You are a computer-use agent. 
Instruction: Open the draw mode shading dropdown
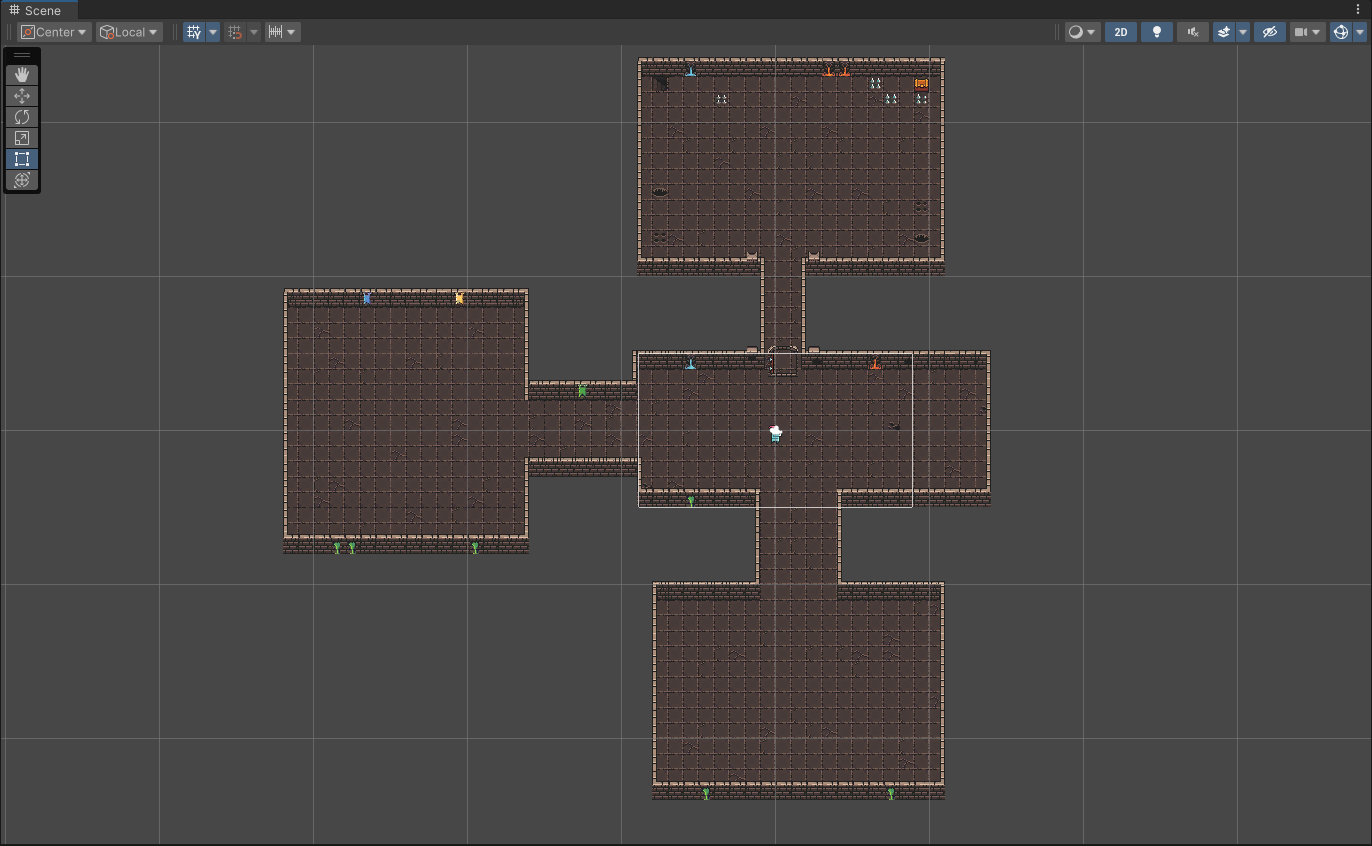[x=1081, y=32]
